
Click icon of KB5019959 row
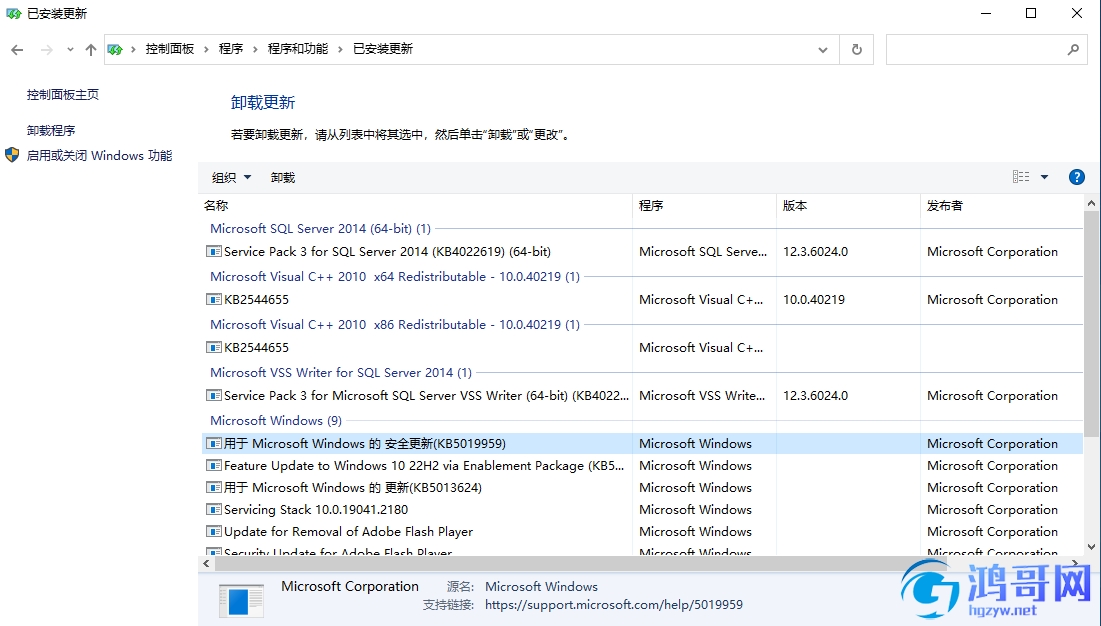213,444
